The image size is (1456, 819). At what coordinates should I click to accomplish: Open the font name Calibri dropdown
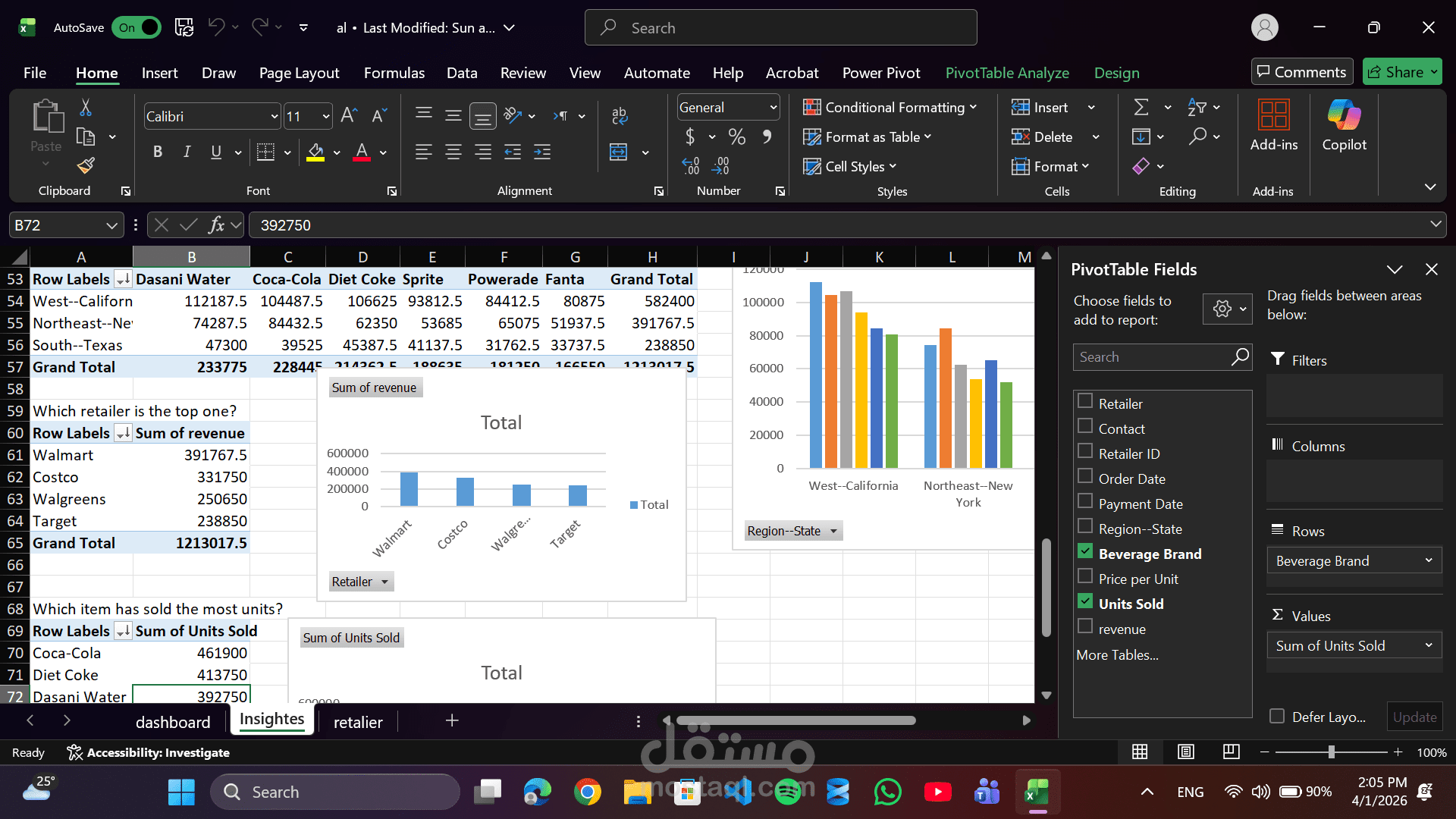click(275, 116)
